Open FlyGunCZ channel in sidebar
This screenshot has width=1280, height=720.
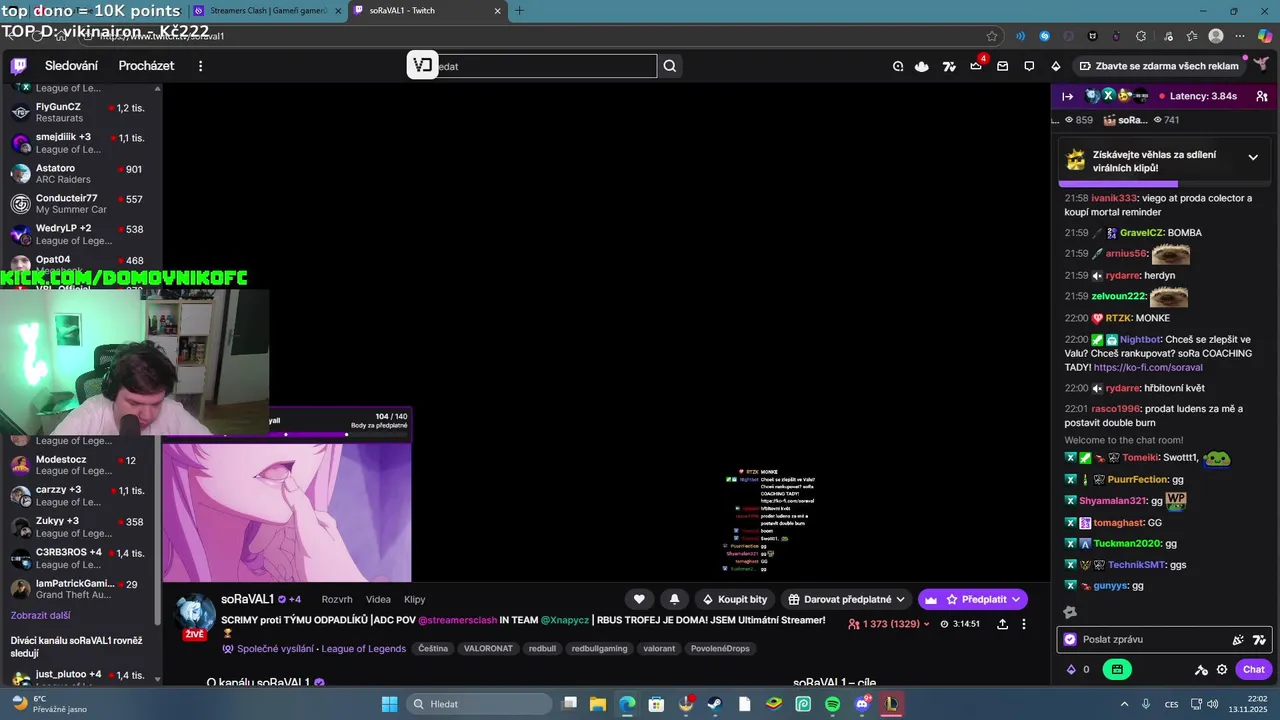tap(80, 111)
